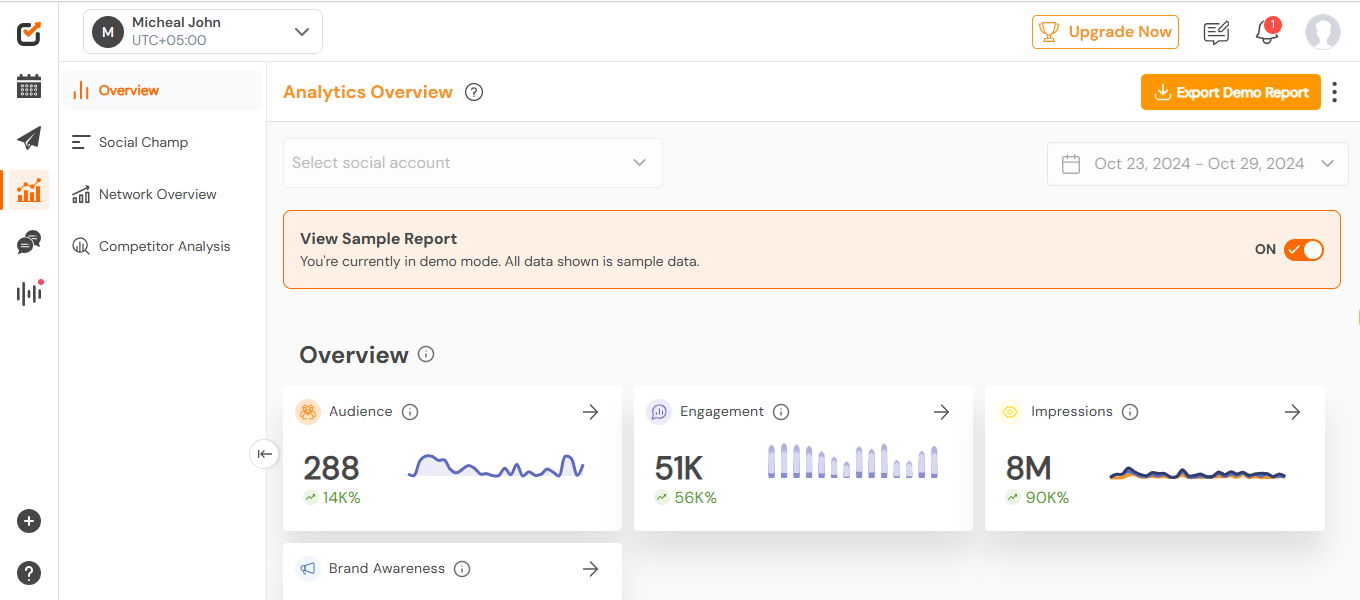Open the date range picker Oct 23 - Oct 29

pos(1197,164)
